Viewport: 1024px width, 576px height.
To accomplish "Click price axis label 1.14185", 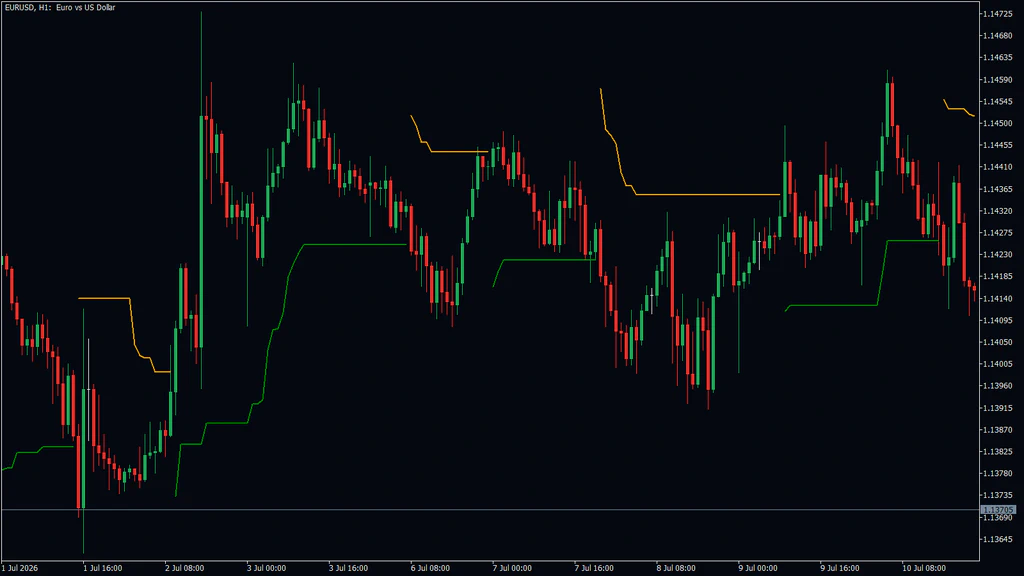I will pyautogui.click(x=998, y=276).
